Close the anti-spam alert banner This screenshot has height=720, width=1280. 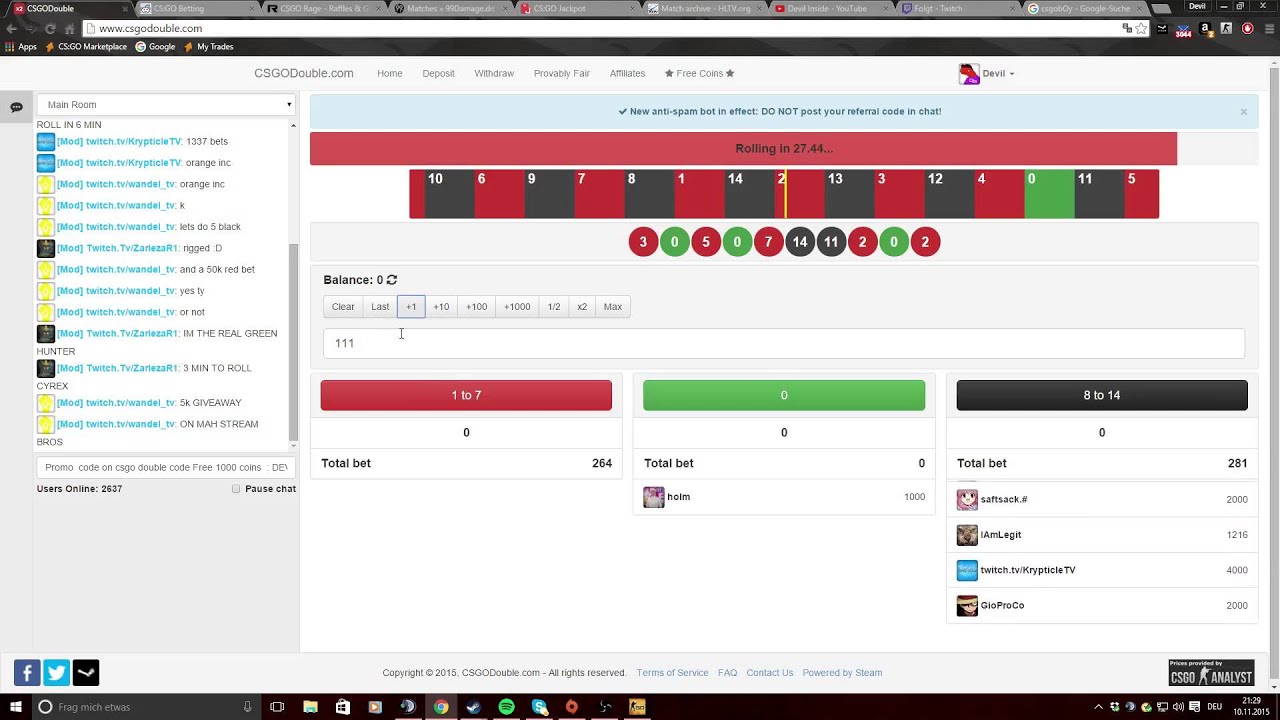[x=1244, y=112]
